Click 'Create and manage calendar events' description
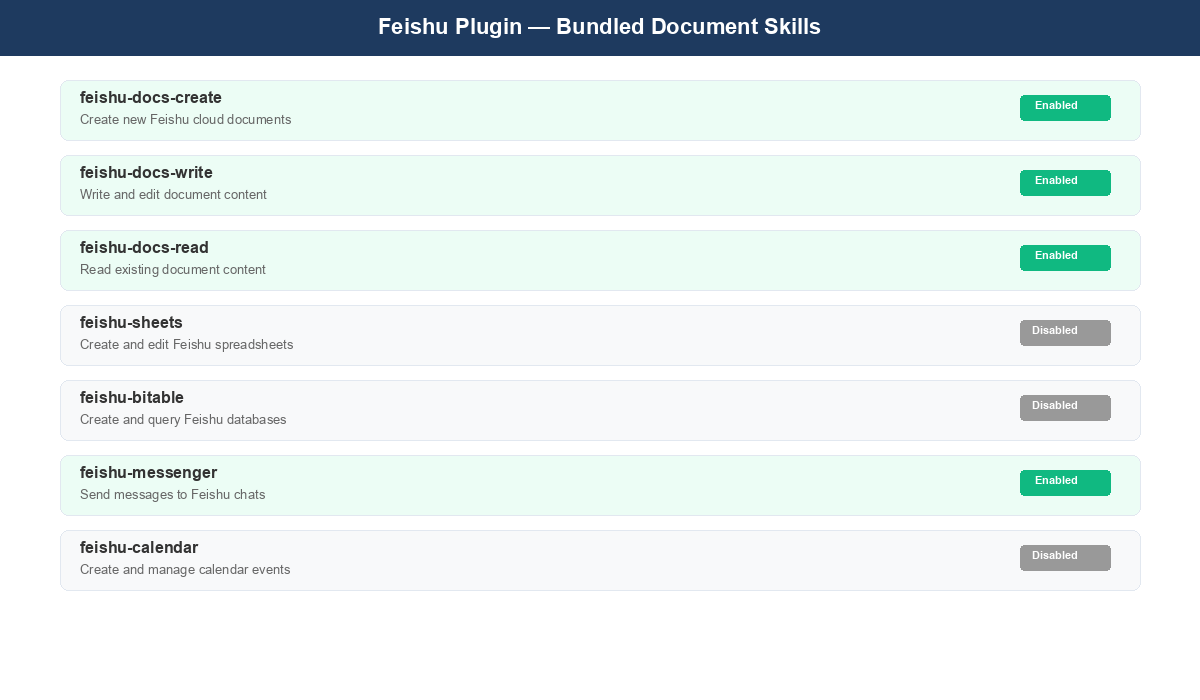 coord(185,570)
